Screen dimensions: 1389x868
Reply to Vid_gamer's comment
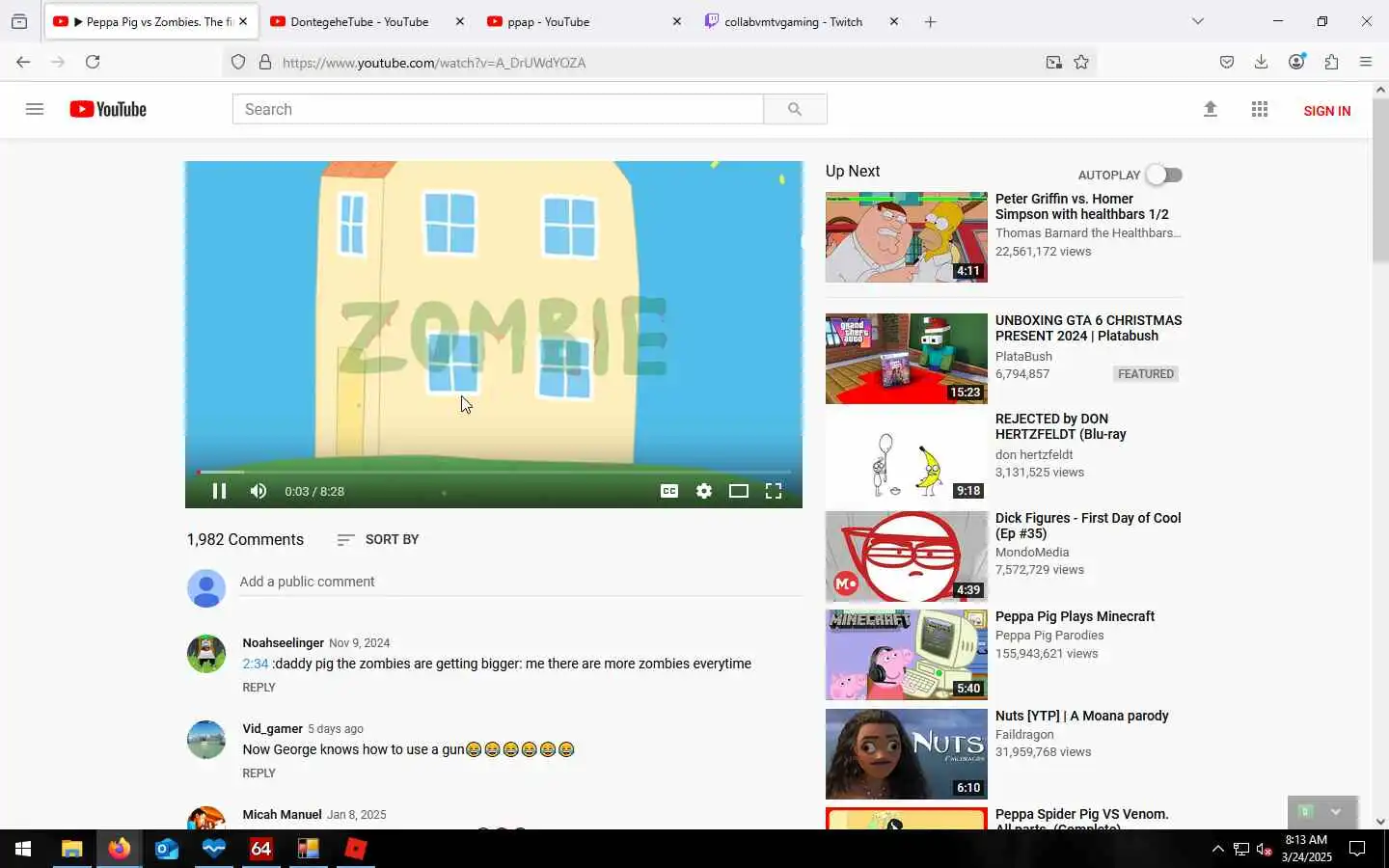pos(259,773)
